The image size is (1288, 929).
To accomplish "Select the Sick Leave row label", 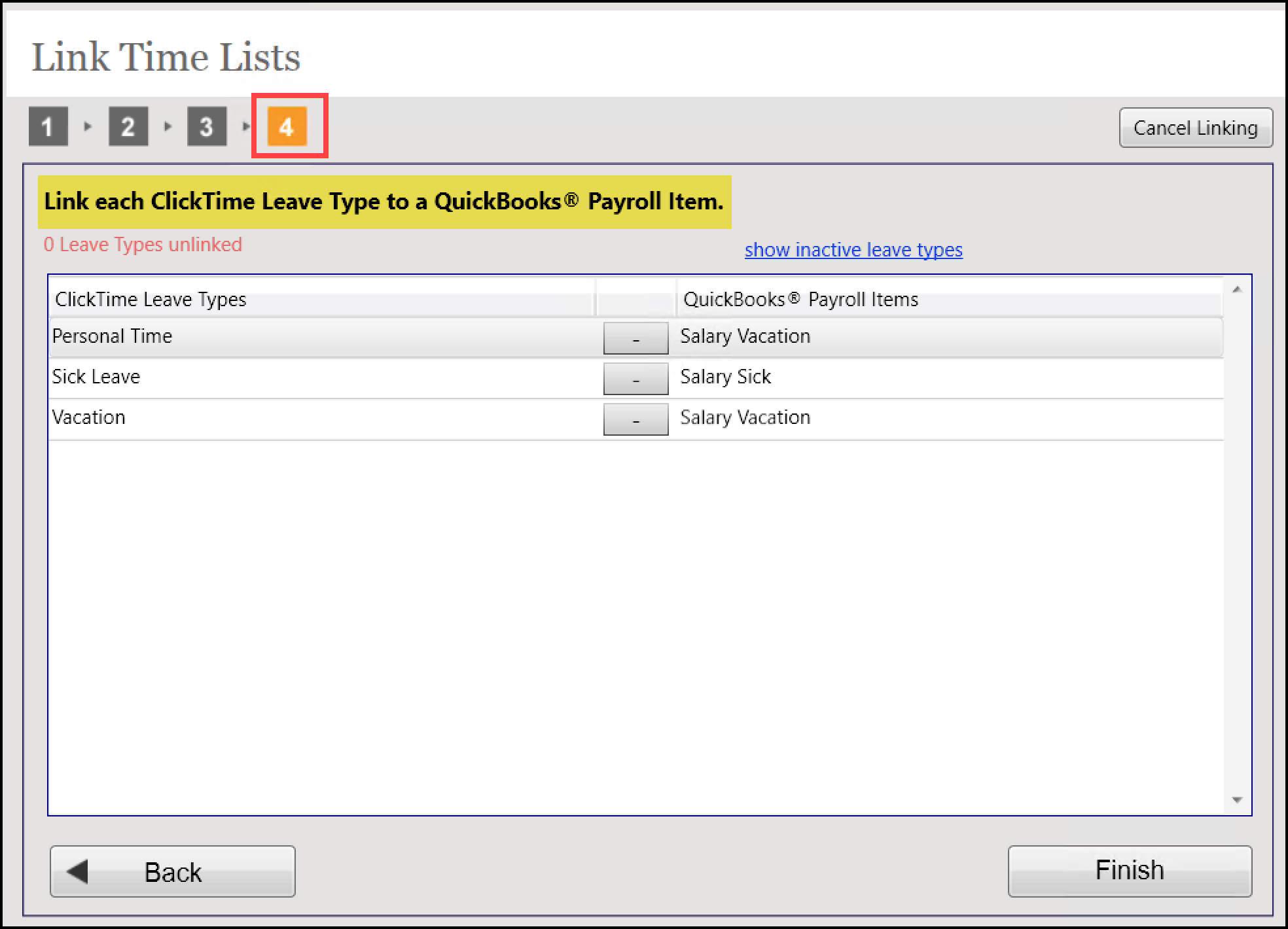I will coord(96,377).
